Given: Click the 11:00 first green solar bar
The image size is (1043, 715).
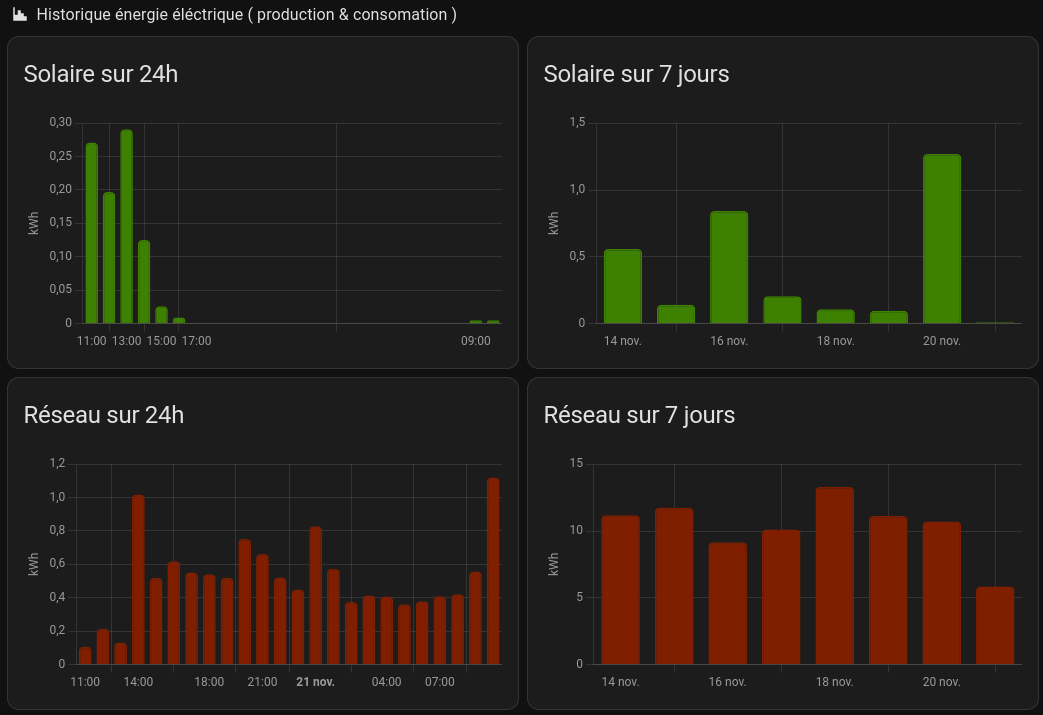Looking at the screenshot, I should click(x=92, y=233).
